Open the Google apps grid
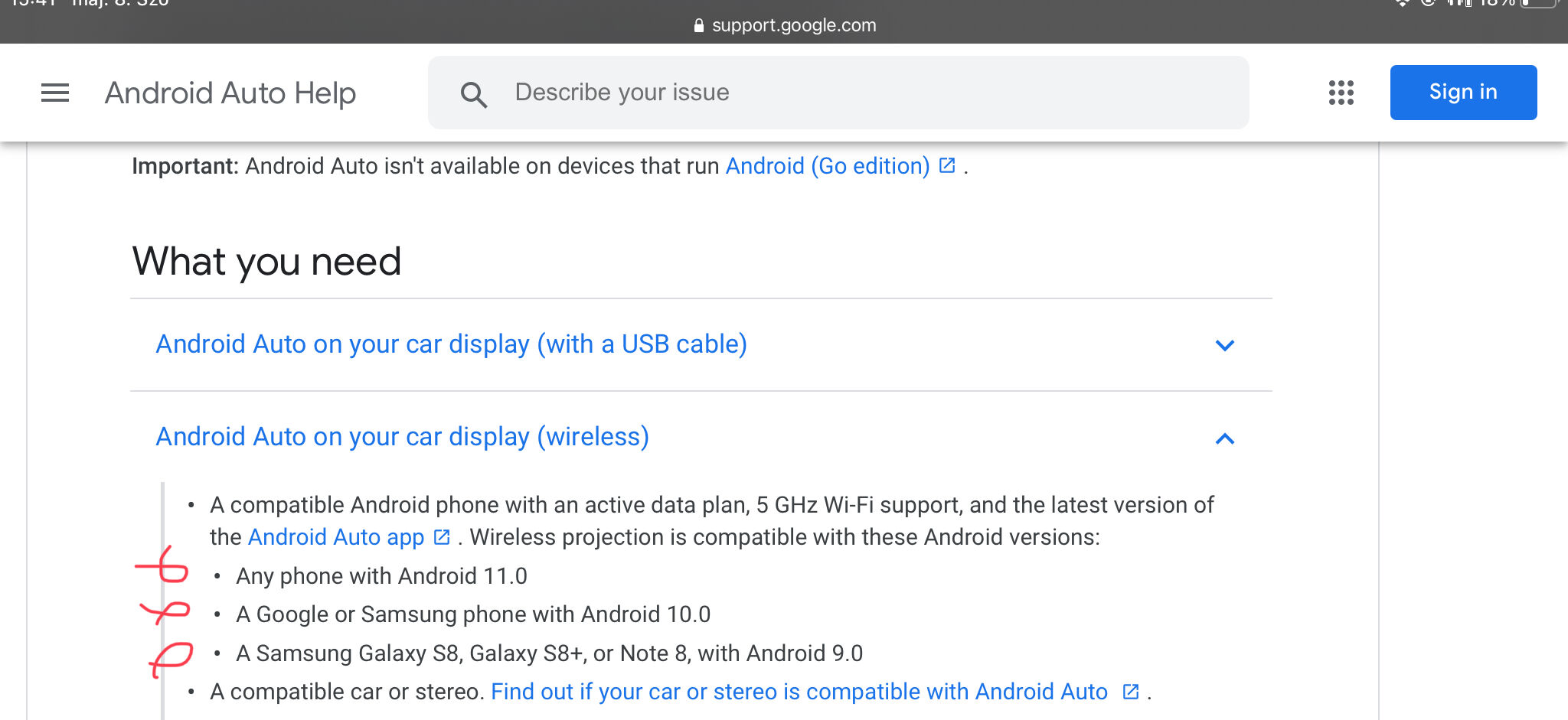 (1341, 93)
